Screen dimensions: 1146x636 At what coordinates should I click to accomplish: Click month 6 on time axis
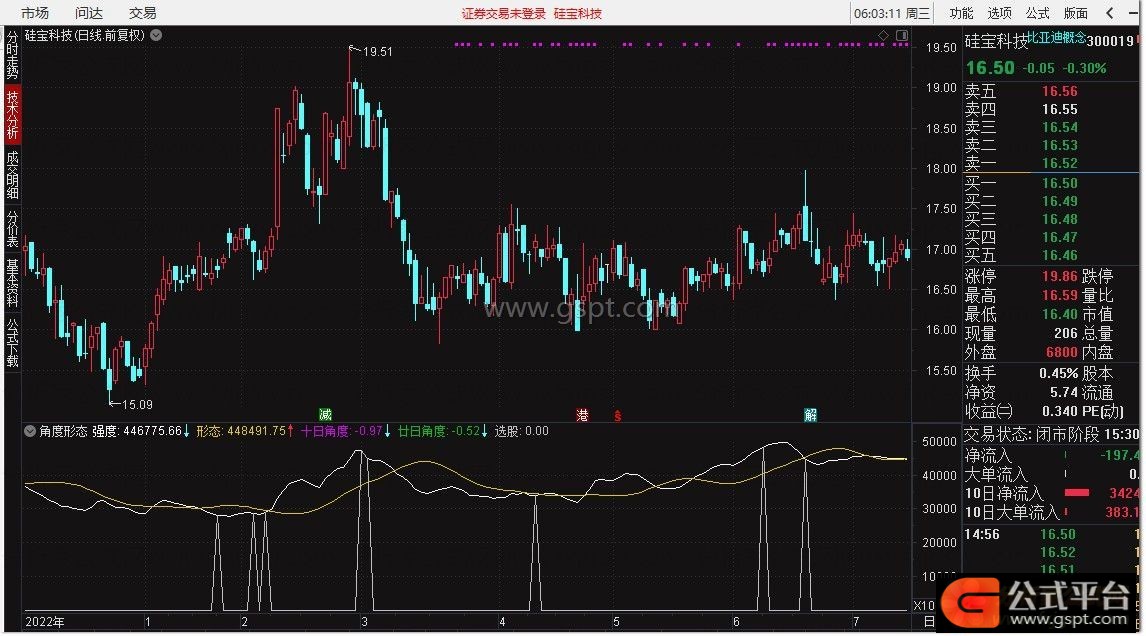point(736,622)
